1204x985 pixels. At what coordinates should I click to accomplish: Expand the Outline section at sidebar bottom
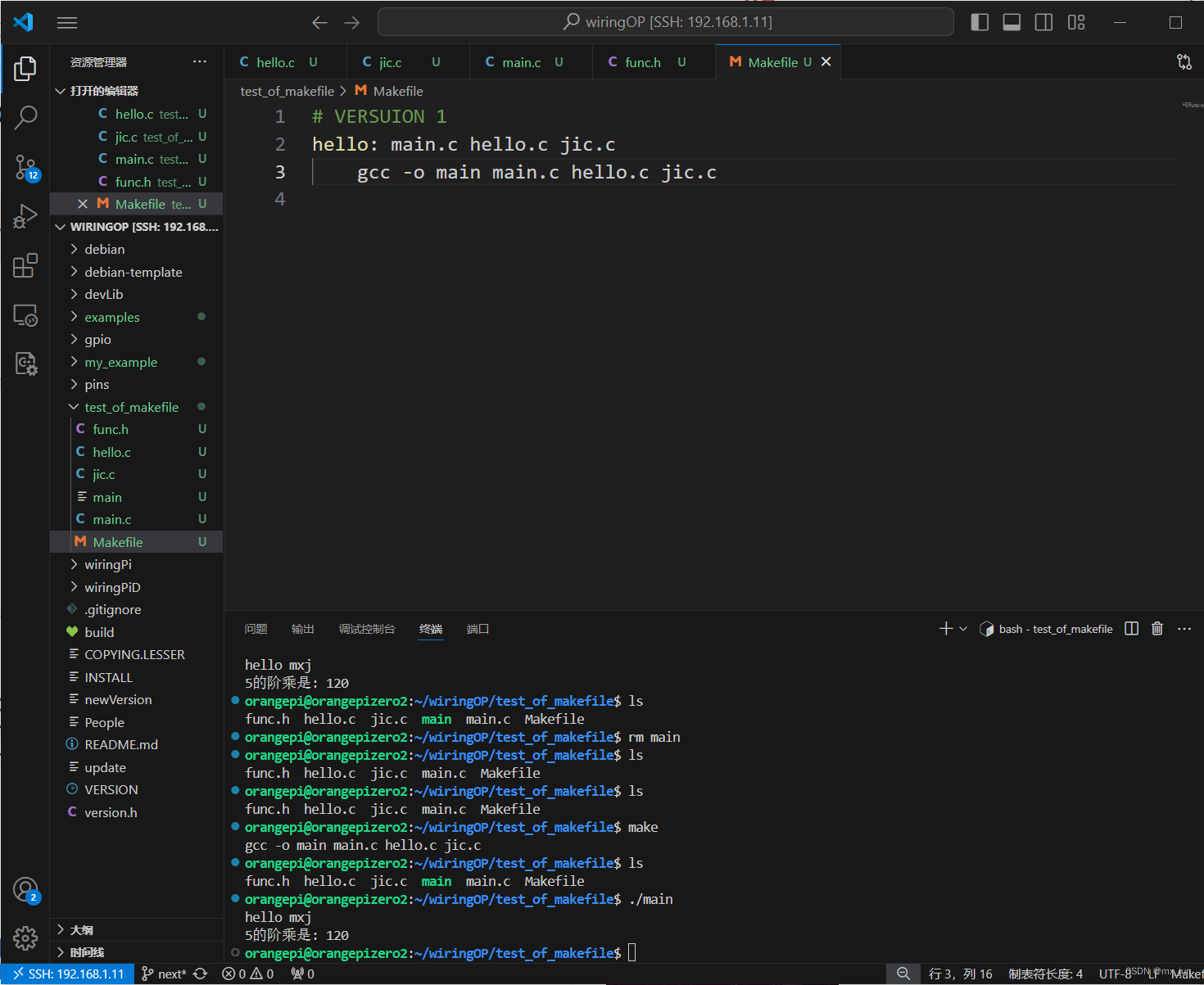click(x=136, y=930)
